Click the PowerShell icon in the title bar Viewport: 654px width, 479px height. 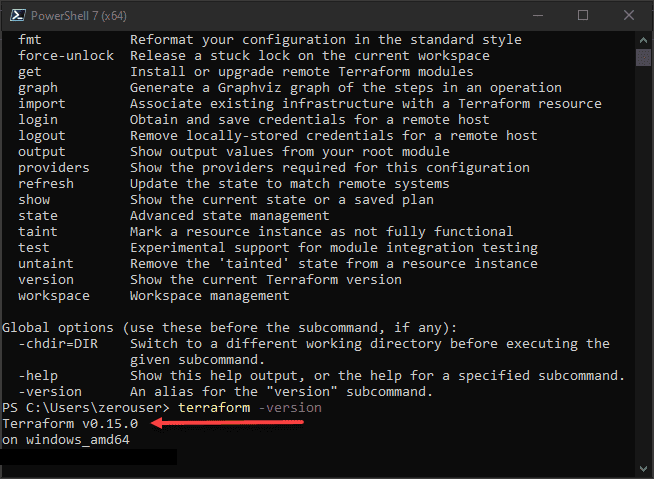[x=17, y=14]
